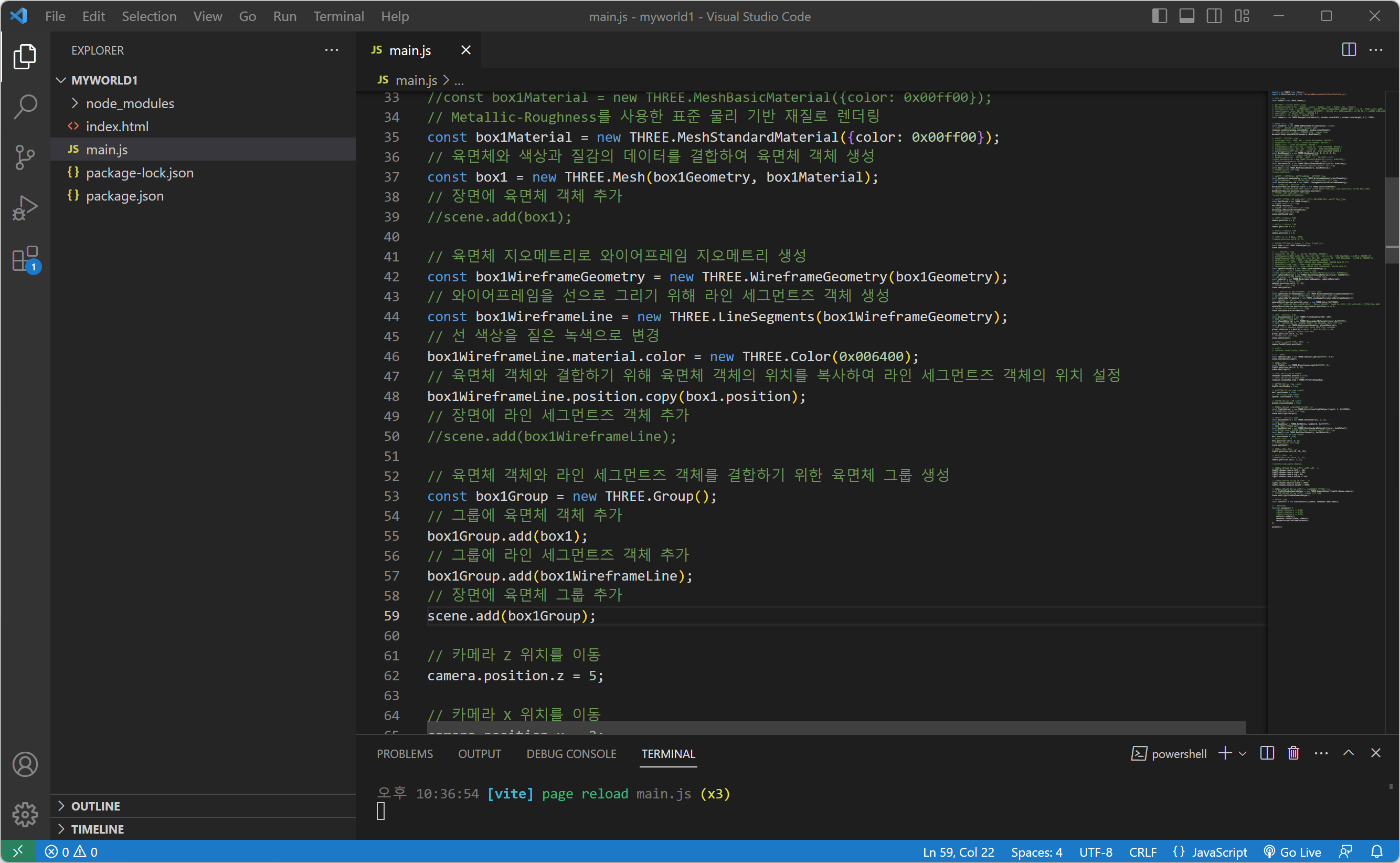
Task: Toggle secondary side bar visibility
Action: 1214,16
